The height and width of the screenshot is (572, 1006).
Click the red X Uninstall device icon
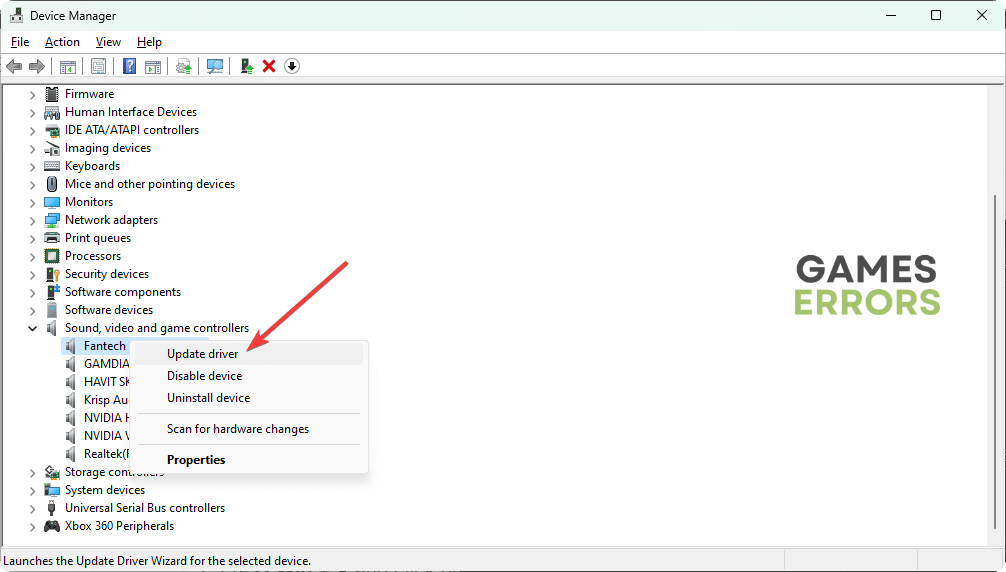pyautogui.click(x=269, y=66)
